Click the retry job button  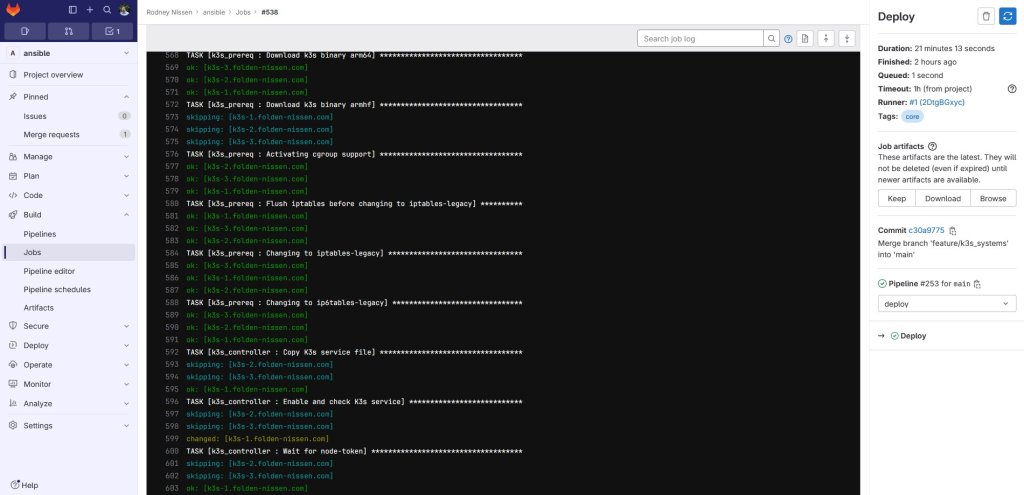pyautogui.click(x=1007, y=16)
